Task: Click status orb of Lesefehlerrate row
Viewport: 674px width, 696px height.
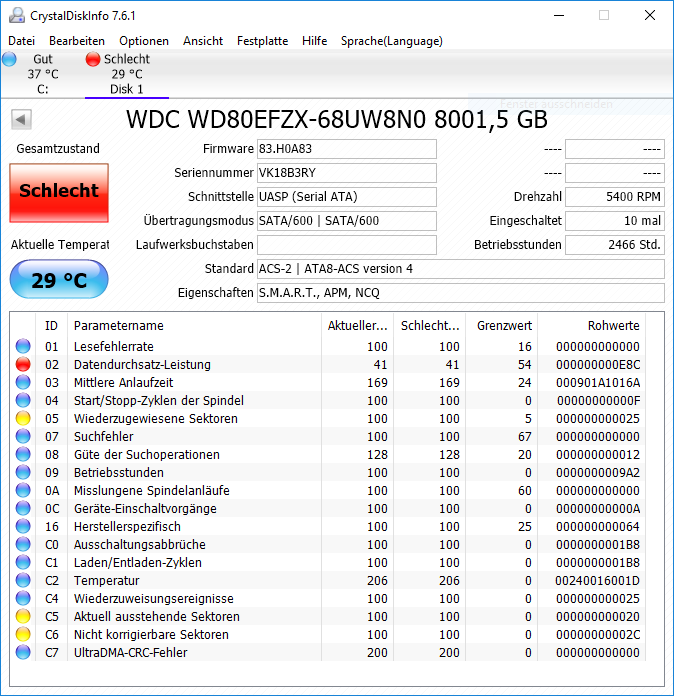Action: point(23,346)
